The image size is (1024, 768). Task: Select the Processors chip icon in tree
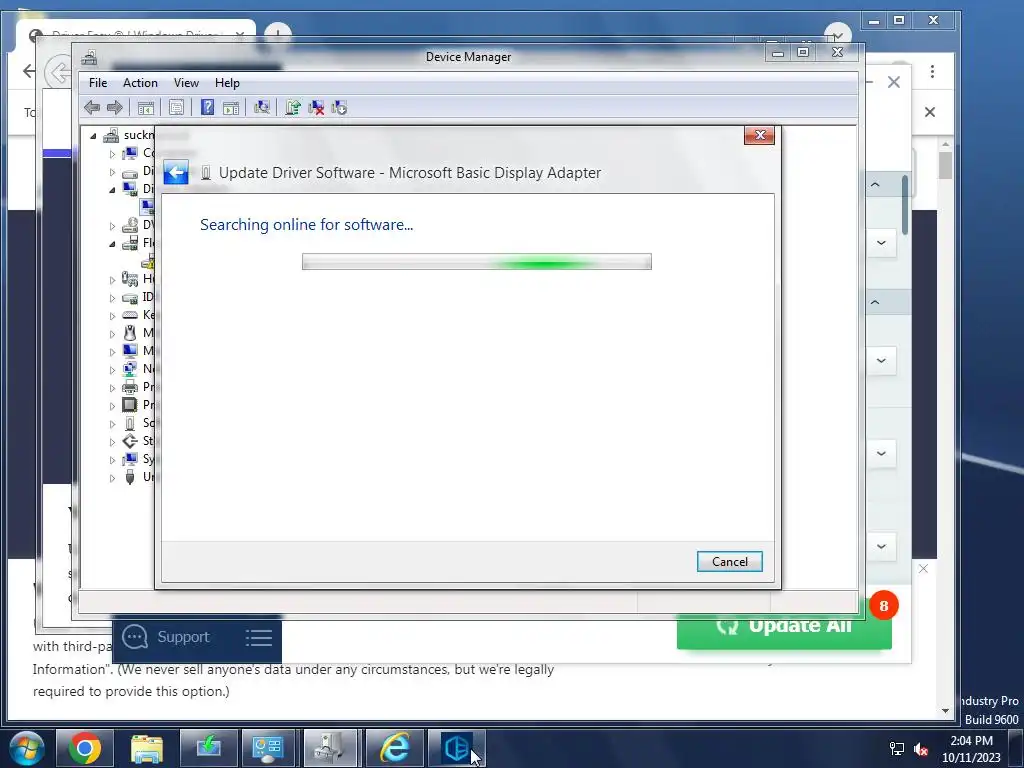pos(130,404)
